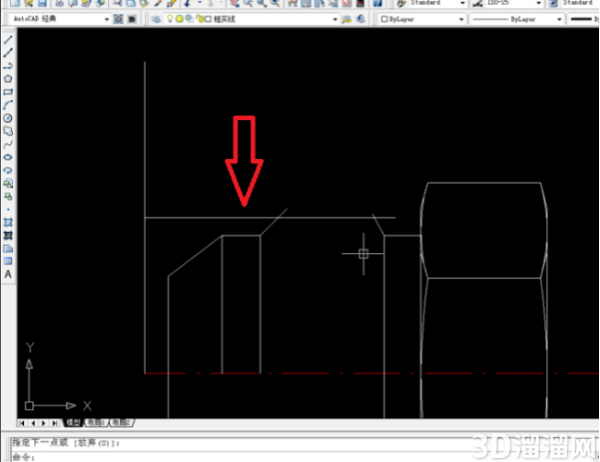Select the Rectangle tool

(x=8, y=92)
